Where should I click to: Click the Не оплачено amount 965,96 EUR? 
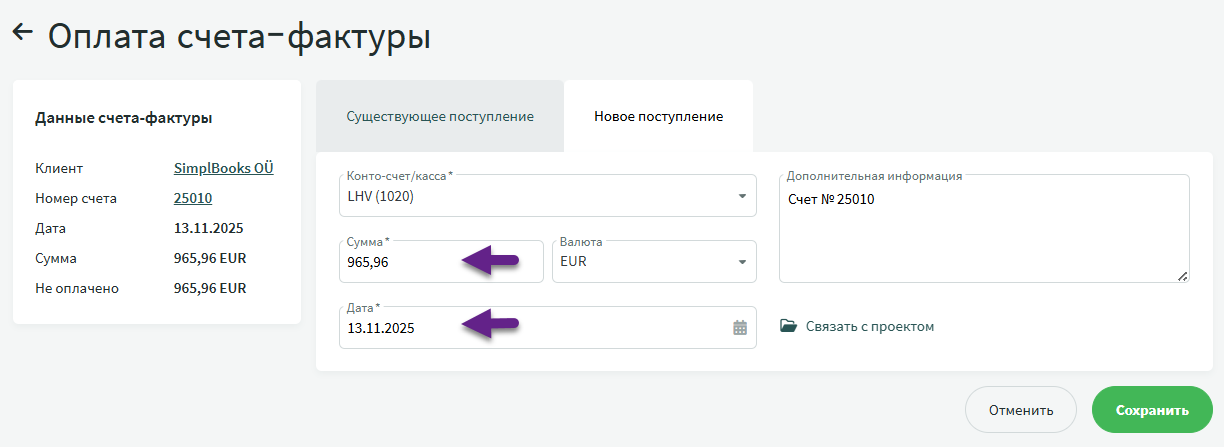[x=210, y=288]
